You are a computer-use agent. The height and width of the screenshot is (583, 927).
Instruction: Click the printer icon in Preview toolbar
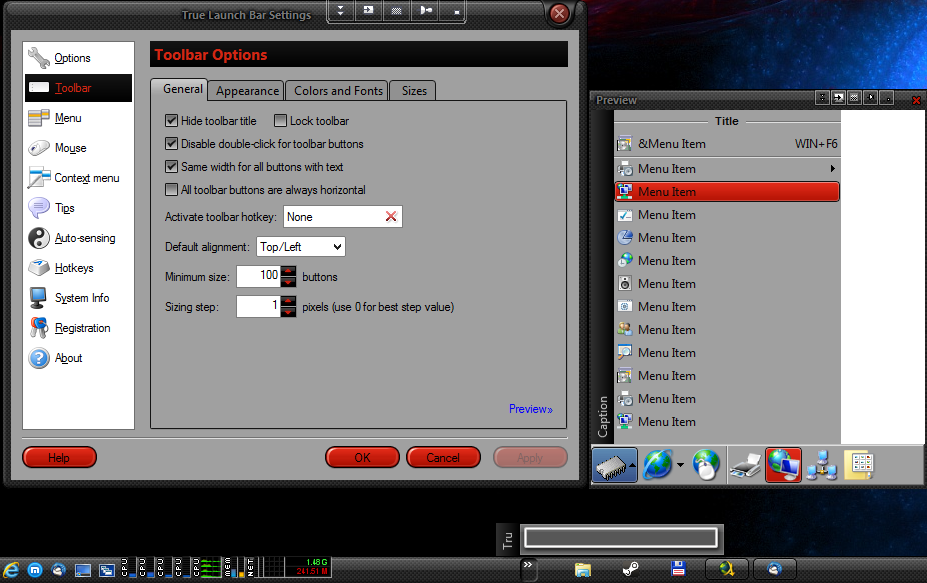coord(745,465)
